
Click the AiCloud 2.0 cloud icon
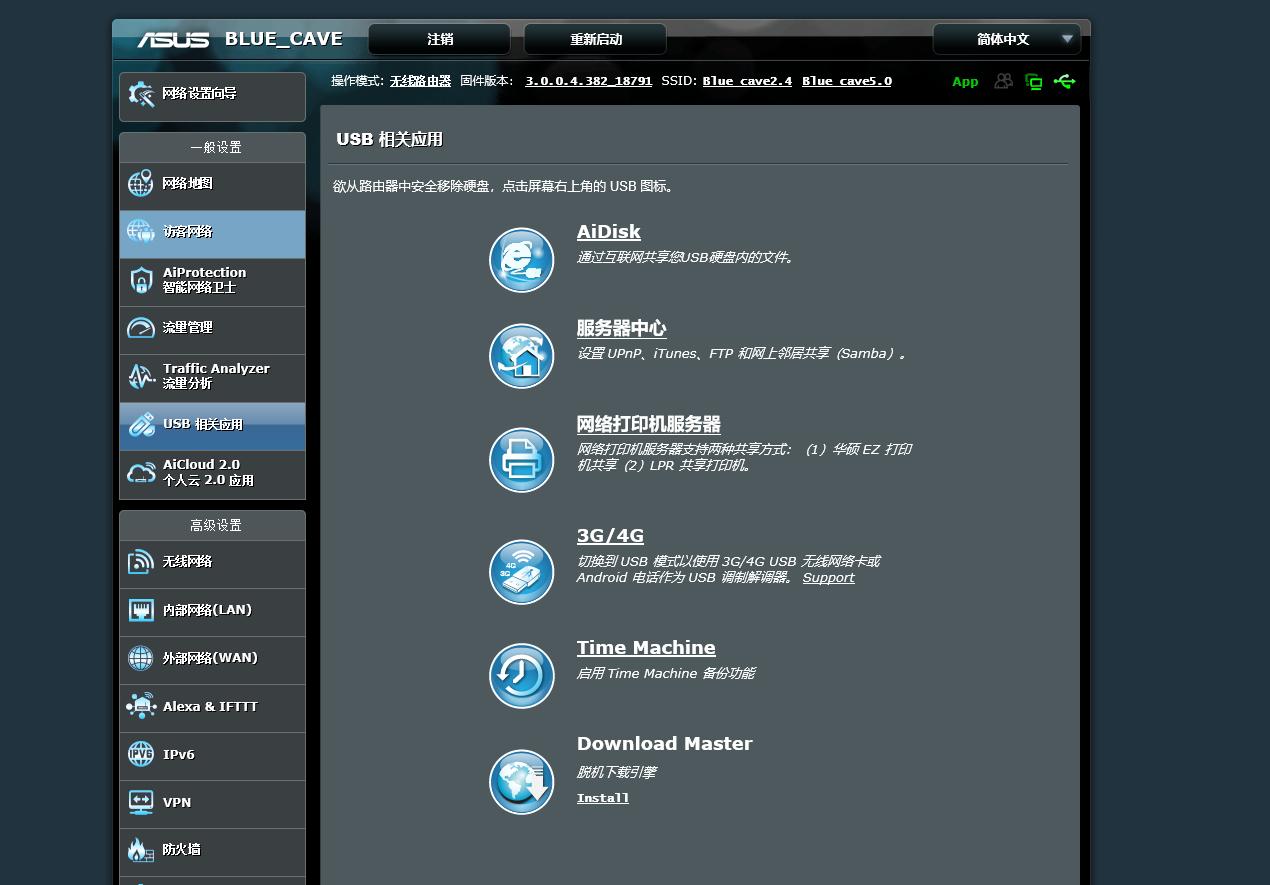pos(141,473)
